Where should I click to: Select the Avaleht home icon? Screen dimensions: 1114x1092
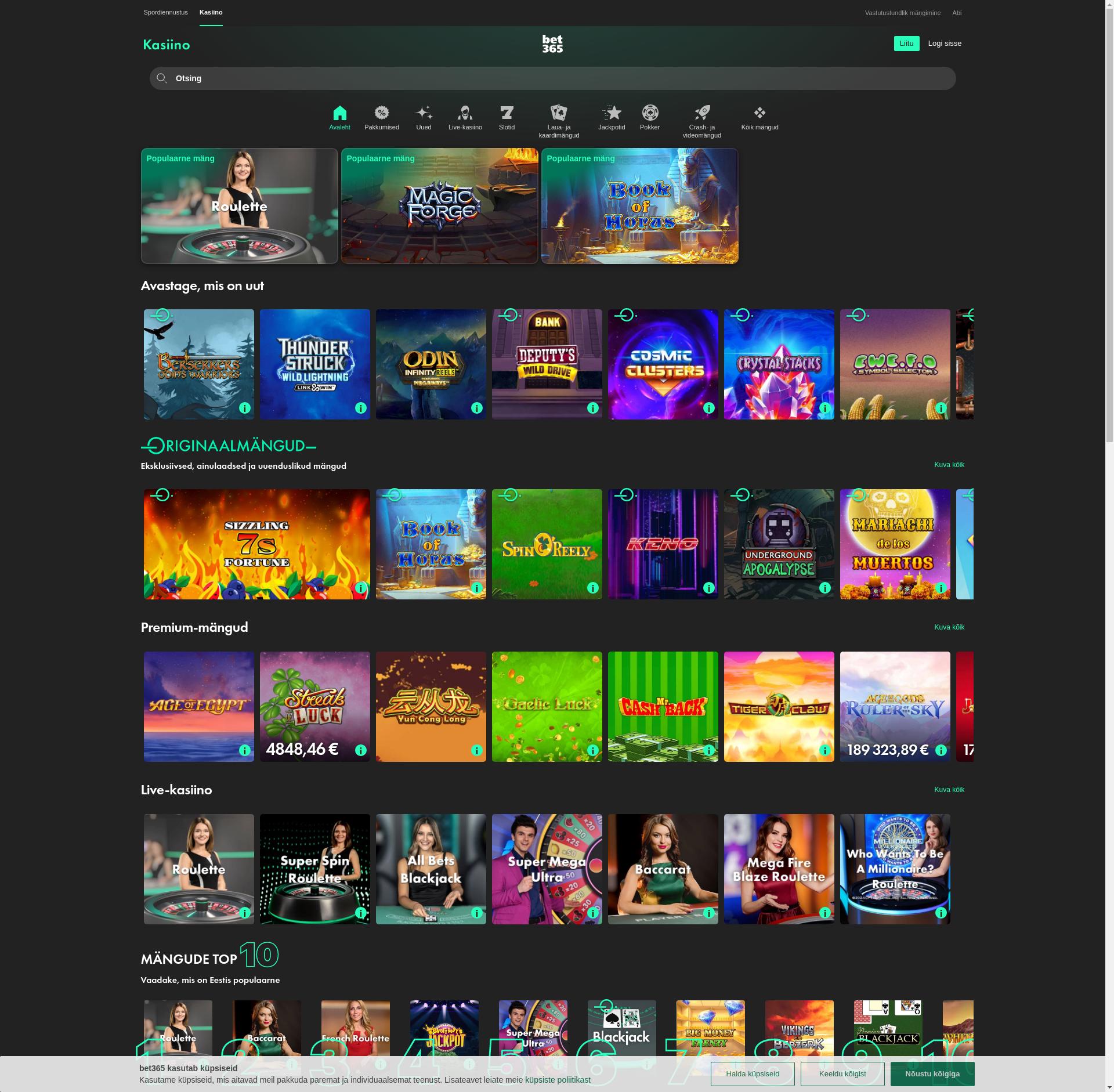340,113
